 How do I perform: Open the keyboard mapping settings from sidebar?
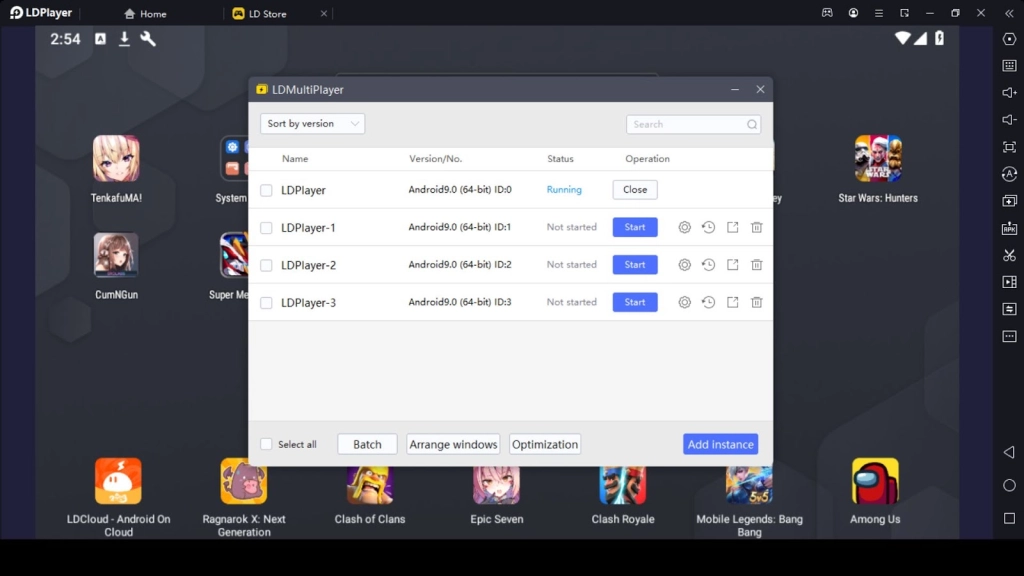point(1010,66)
